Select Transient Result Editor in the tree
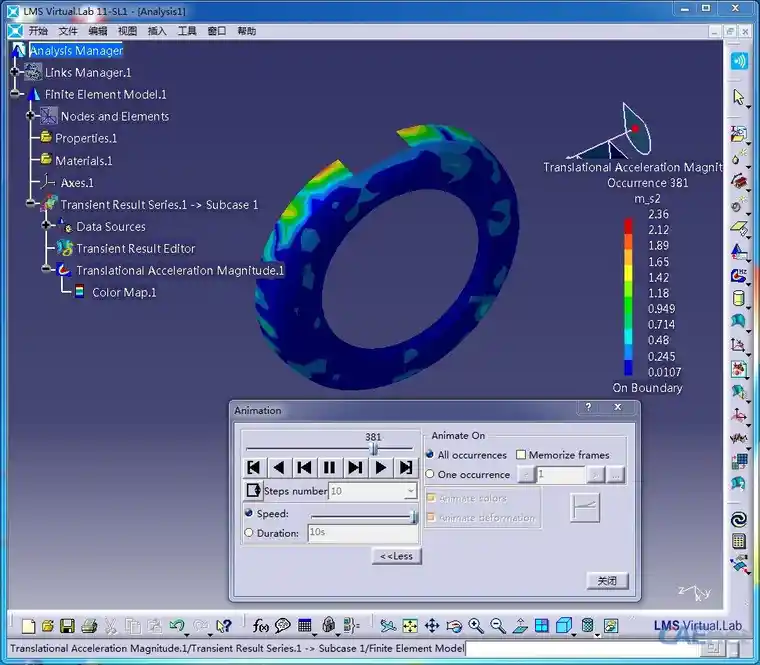The height and width of the screenshot is (665, 760). [x=136, y=248]
